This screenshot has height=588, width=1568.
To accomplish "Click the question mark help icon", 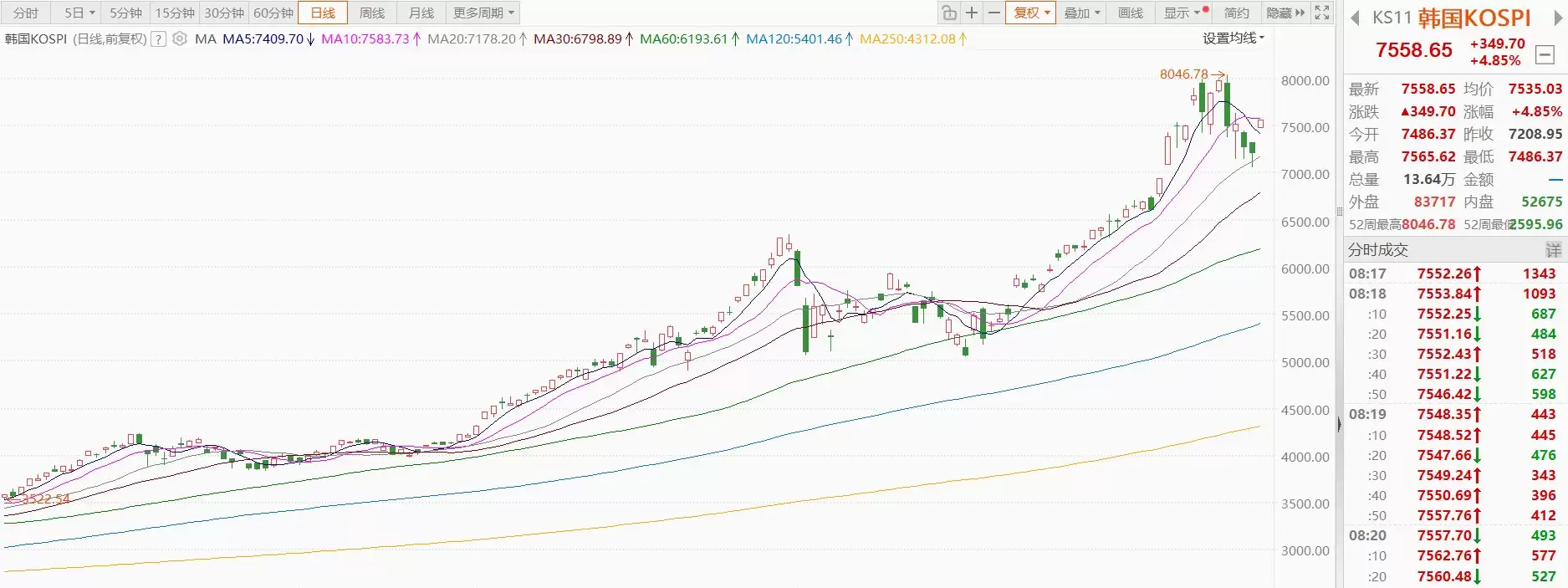I will 158,39.
